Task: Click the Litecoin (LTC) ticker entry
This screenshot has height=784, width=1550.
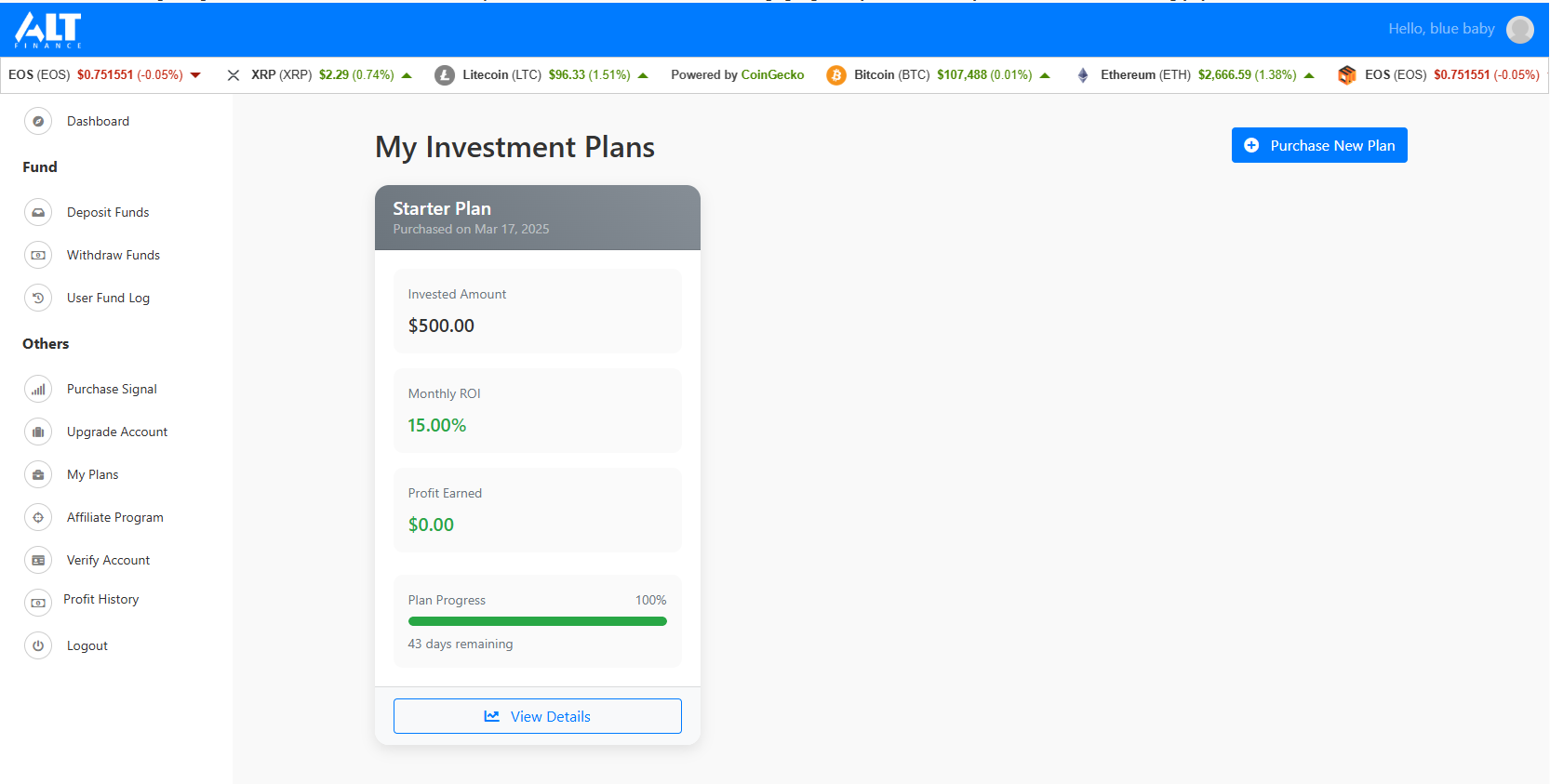Action: point(541,75)
